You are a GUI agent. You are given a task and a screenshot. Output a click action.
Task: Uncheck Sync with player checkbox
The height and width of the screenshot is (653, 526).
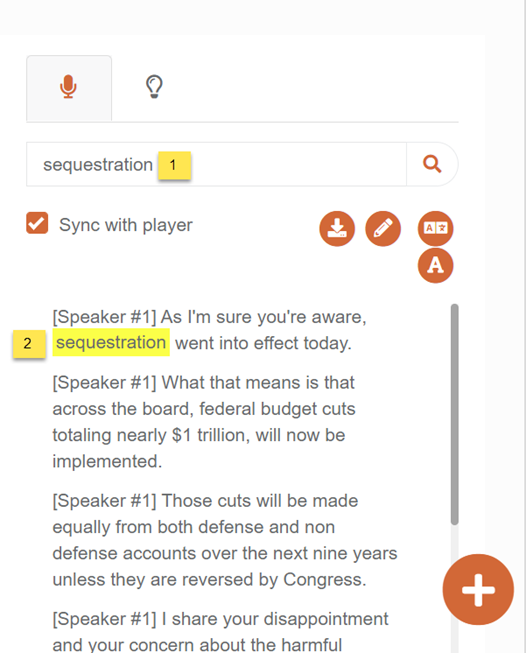pos(37,223)
